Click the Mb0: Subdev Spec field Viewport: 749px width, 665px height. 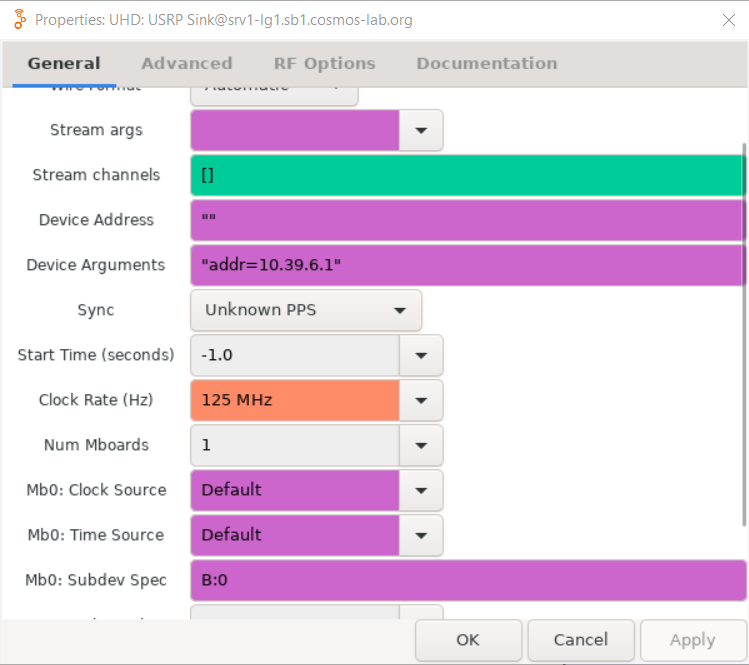(467, 580)
